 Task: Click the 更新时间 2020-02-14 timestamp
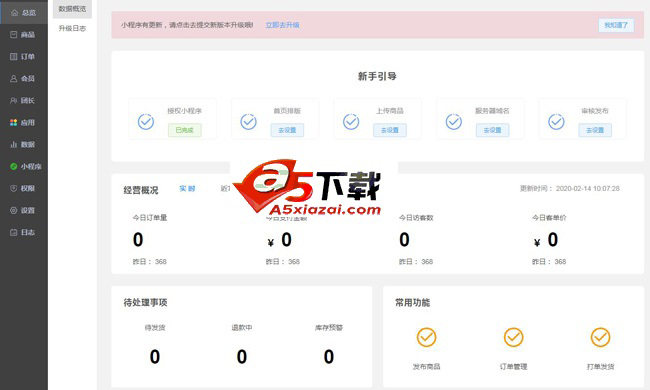[570, 189]
